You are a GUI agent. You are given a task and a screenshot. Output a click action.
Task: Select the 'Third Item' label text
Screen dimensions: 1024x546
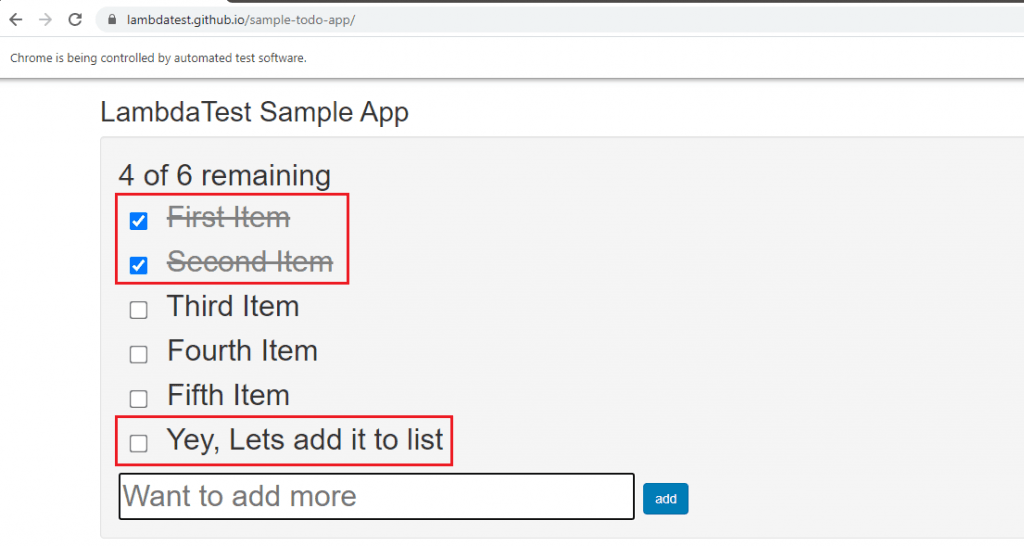click(233, 306)
